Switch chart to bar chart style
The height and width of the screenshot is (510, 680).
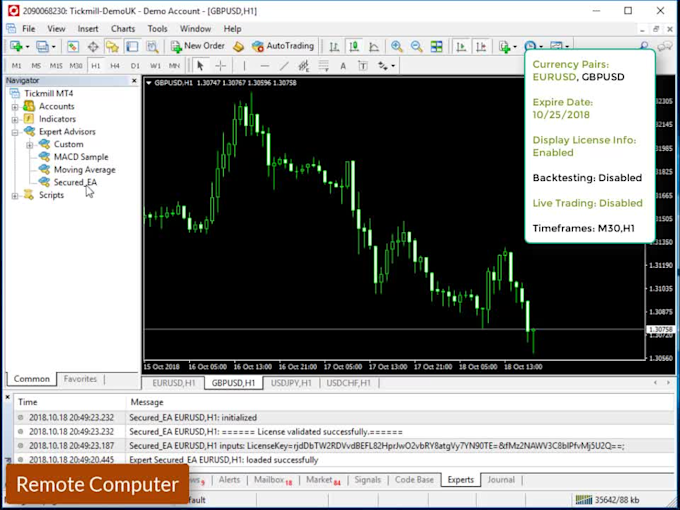334,46
